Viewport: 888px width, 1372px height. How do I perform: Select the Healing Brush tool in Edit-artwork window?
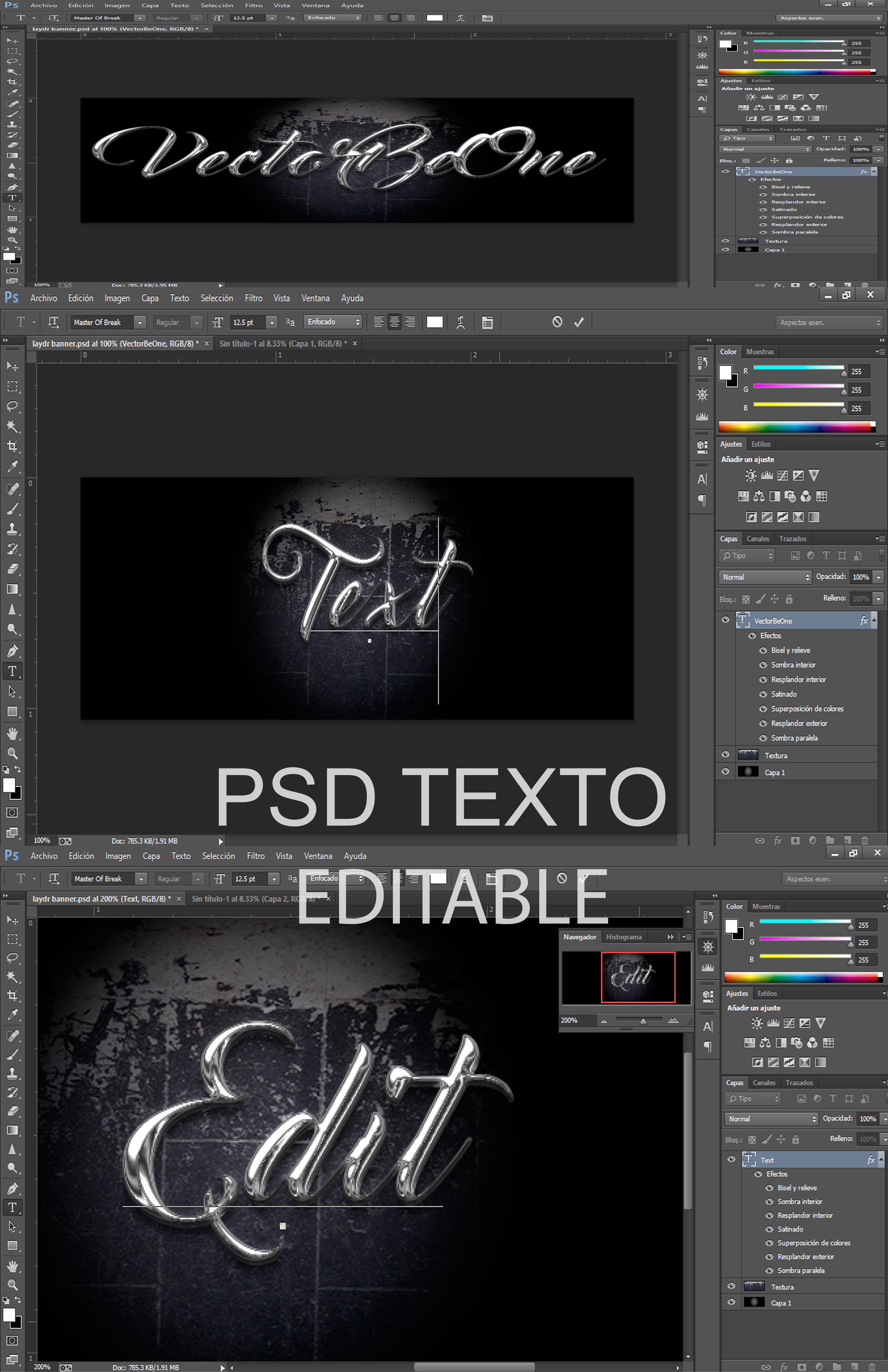click(12, 1035)
